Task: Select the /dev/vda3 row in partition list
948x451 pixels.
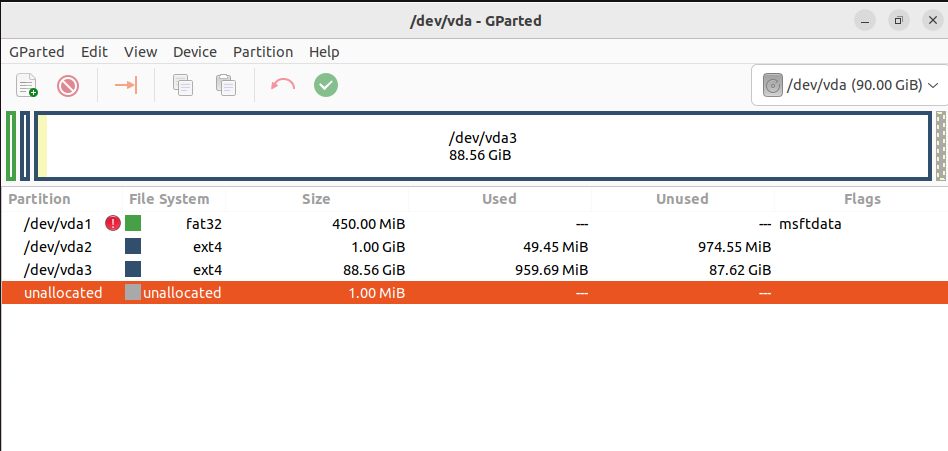Action: tap(474, 270)
